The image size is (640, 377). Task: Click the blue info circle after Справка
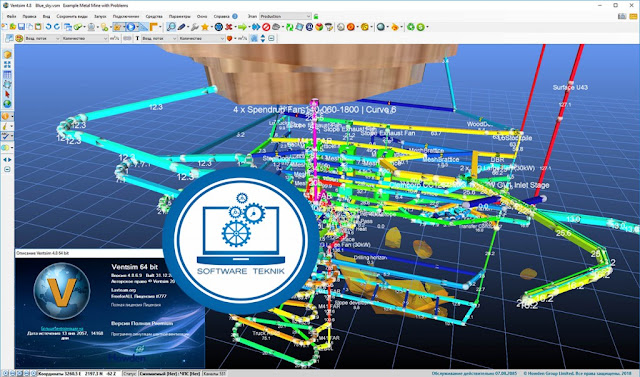235,16
